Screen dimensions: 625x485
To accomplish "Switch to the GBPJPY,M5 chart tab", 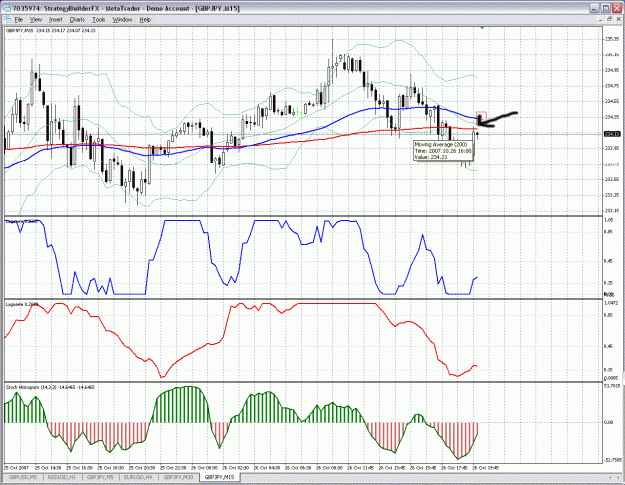I will tap(100, 477).
